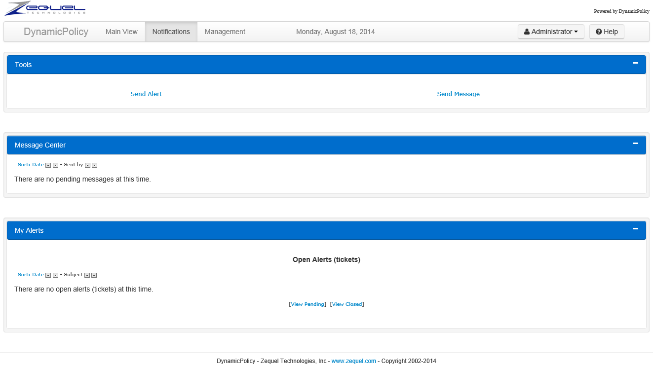Viewport: 653px width, 366px height.
Task: Click first Subject sort arrow
Action: 87,275
